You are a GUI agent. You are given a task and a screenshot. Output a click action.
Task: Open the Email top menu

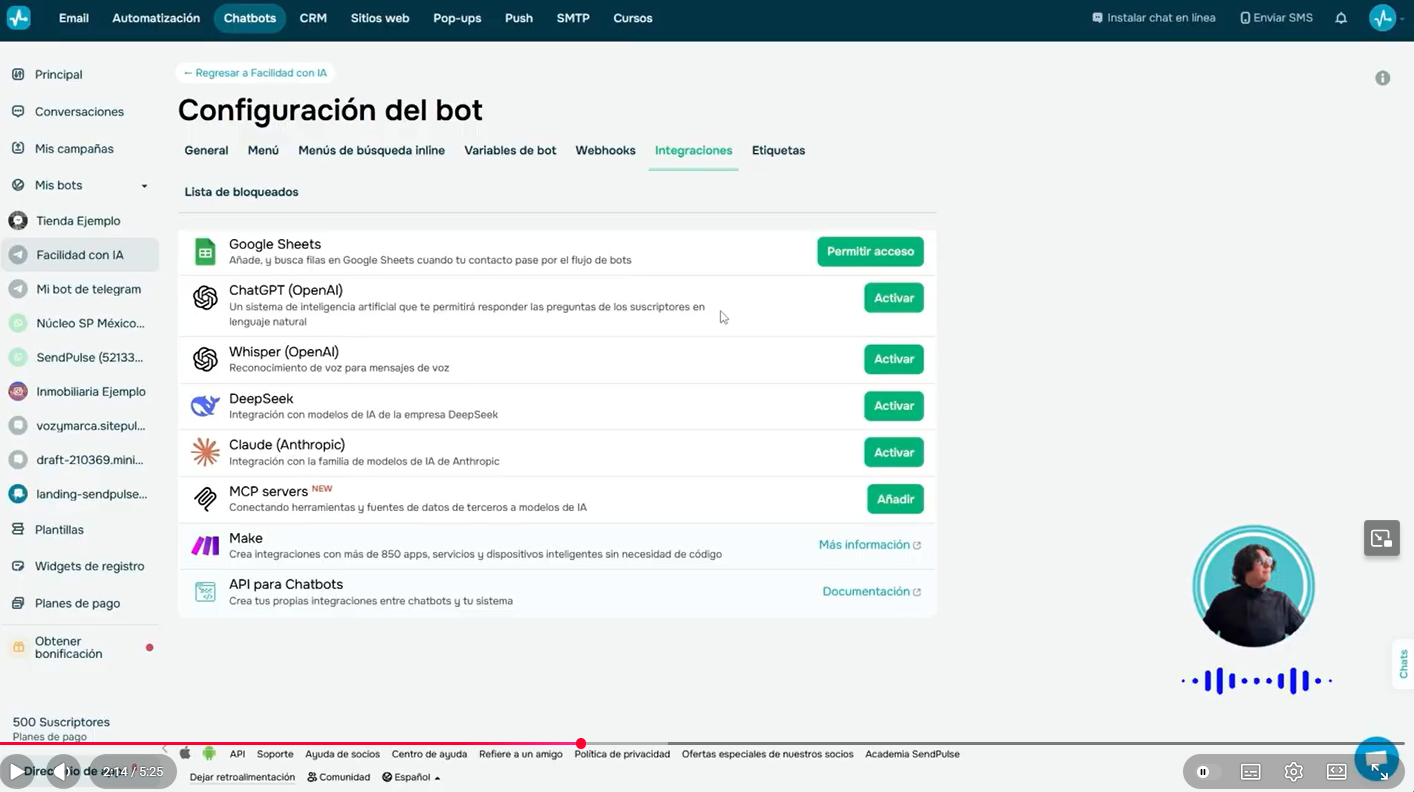coord(74,18)
